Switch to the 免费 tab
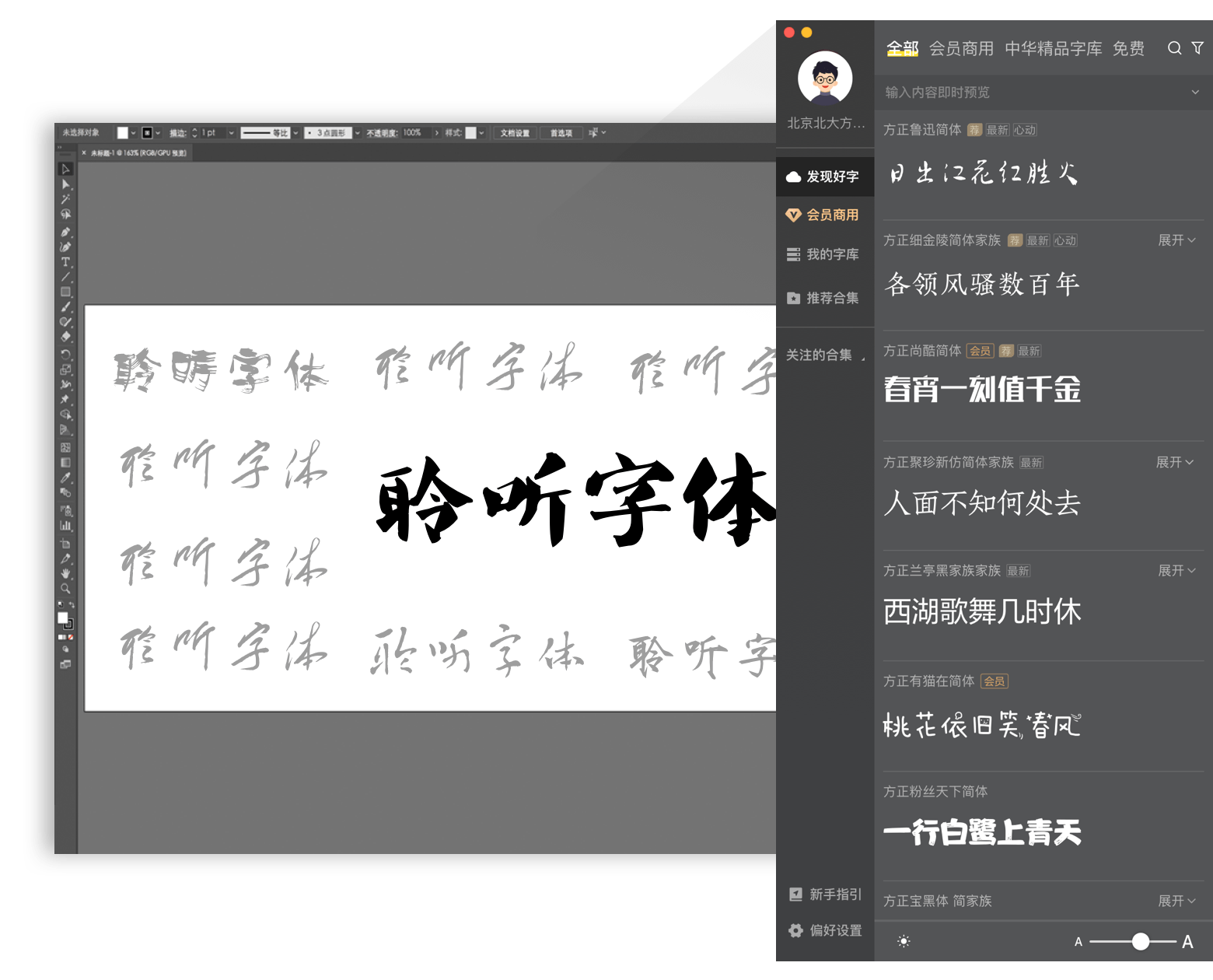1213x980 pixels. pos(1128,48)
